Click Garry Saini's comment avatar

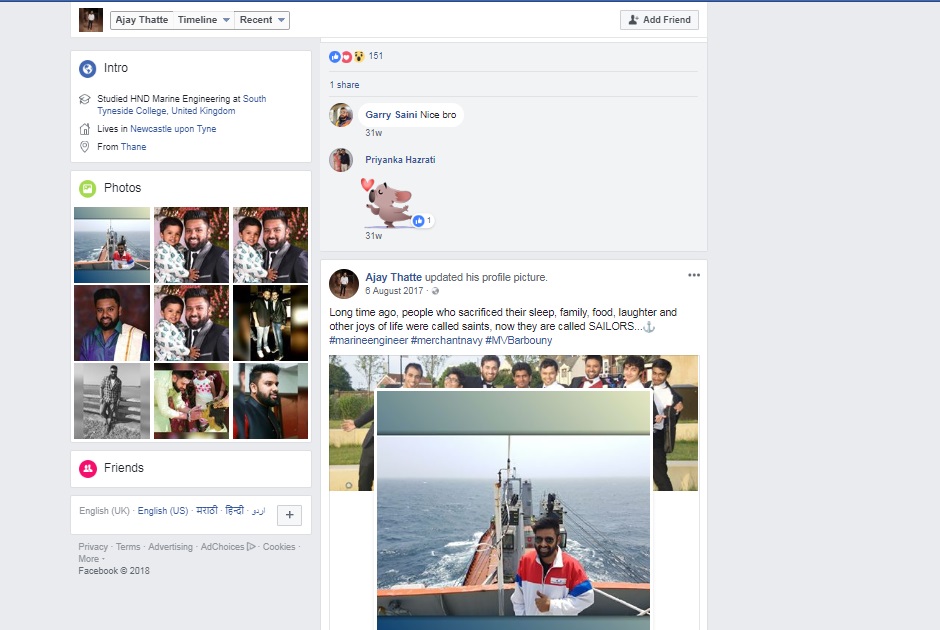point(341,115)
